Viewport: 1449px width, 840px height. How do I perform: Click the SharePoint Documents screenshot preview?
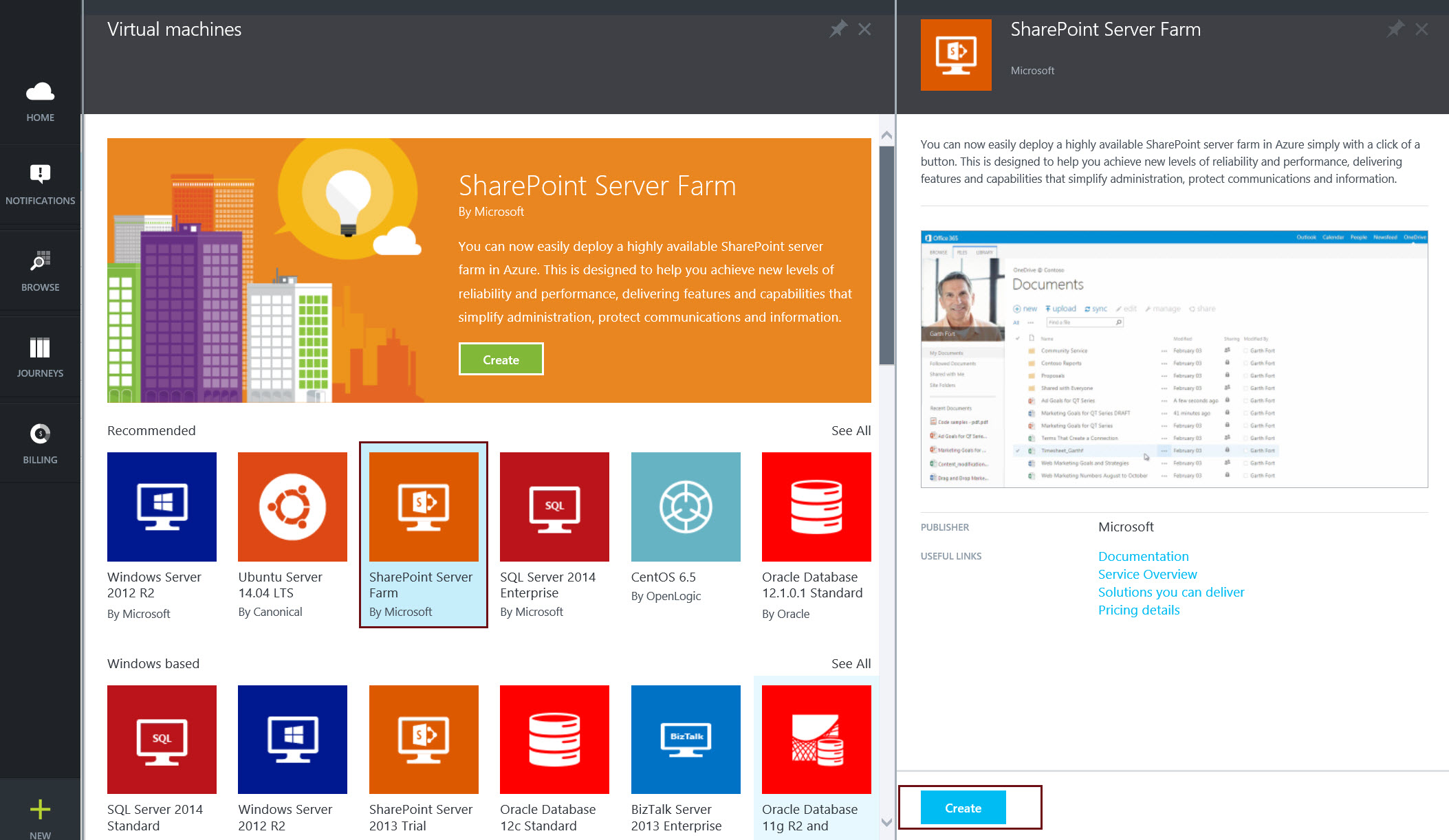[x=1174, y=359]
